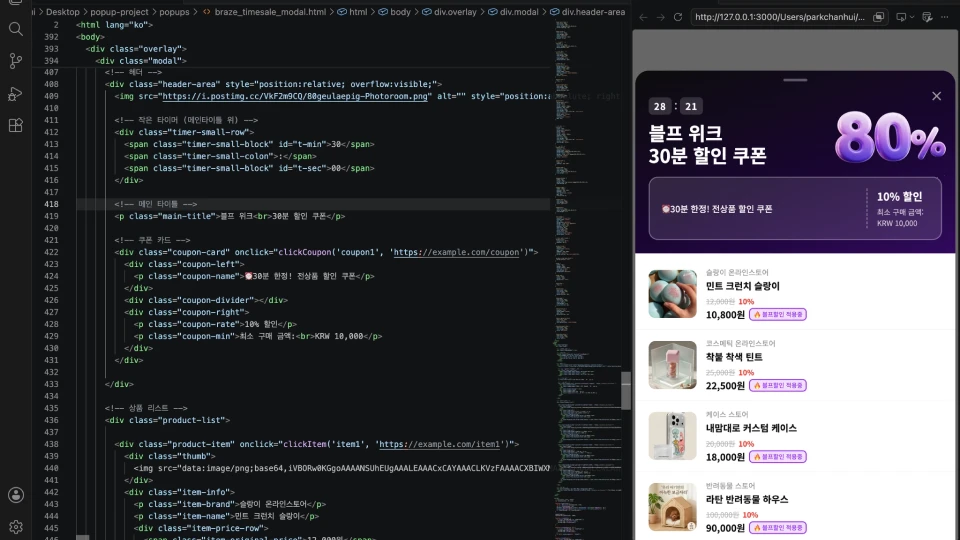Click the 22,500원 price
Screen dimensions: 960x540
coord(726,386)
